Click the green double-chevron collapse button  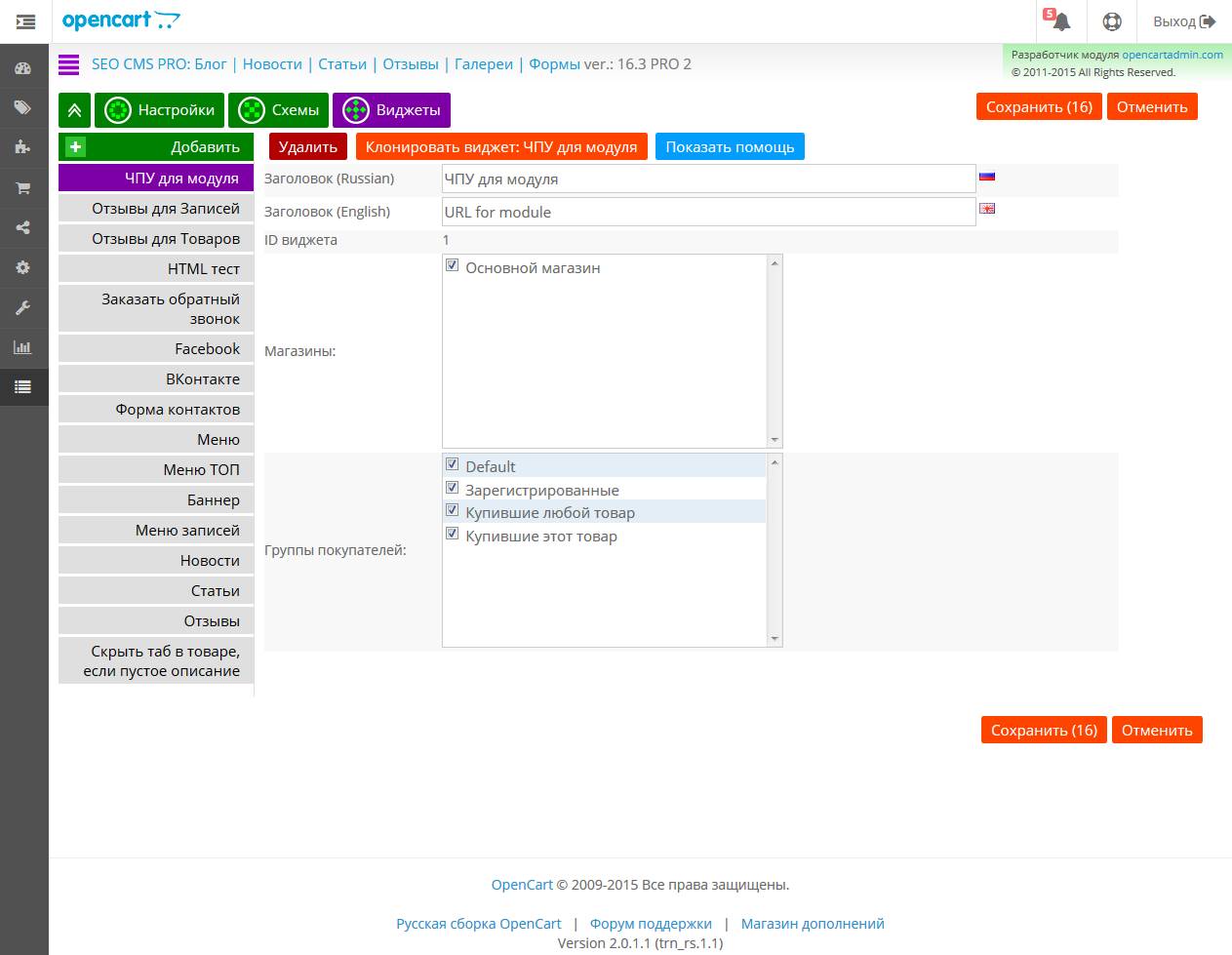click(74, 110)
